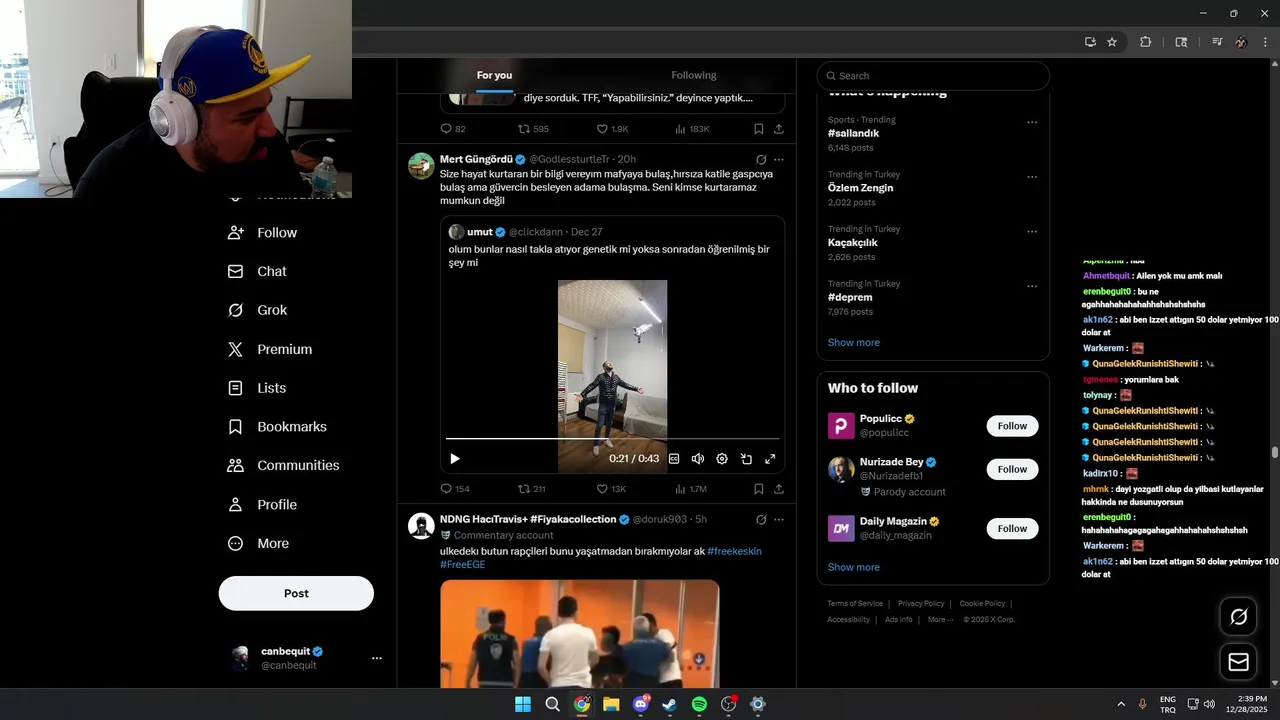Toggle picture-in-picture on the video player
The image size is (1280, 720).
click(x=746, y=459)
